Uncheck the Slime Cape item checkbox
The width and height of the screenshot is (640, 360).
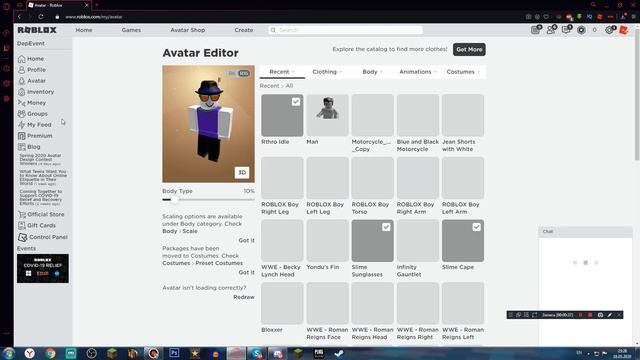pos(476,227)
